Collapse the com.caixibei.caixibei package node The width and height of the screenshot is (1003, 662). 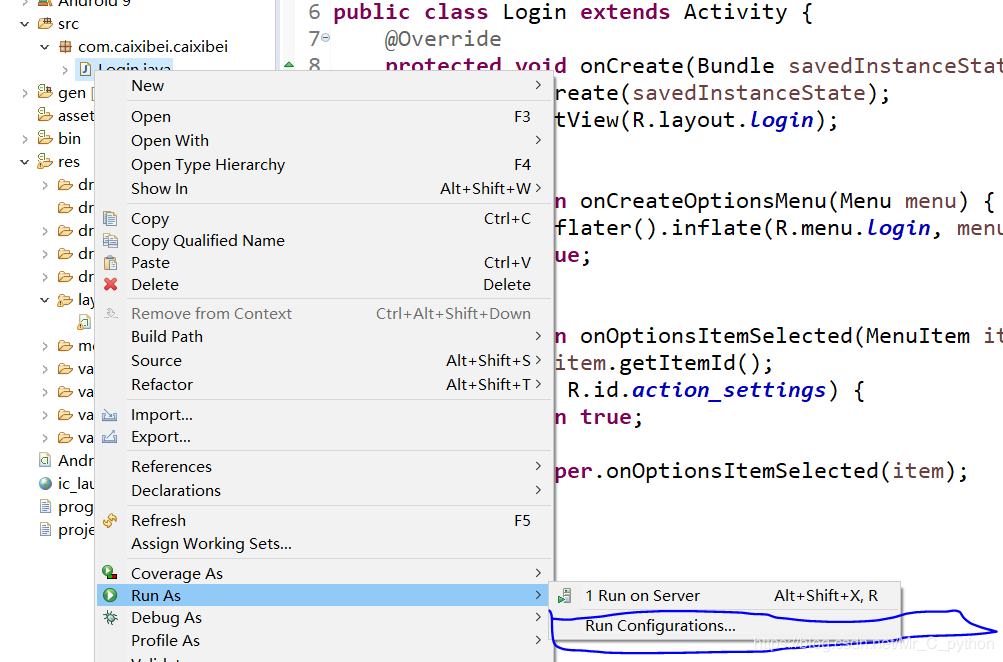[45, 46]
